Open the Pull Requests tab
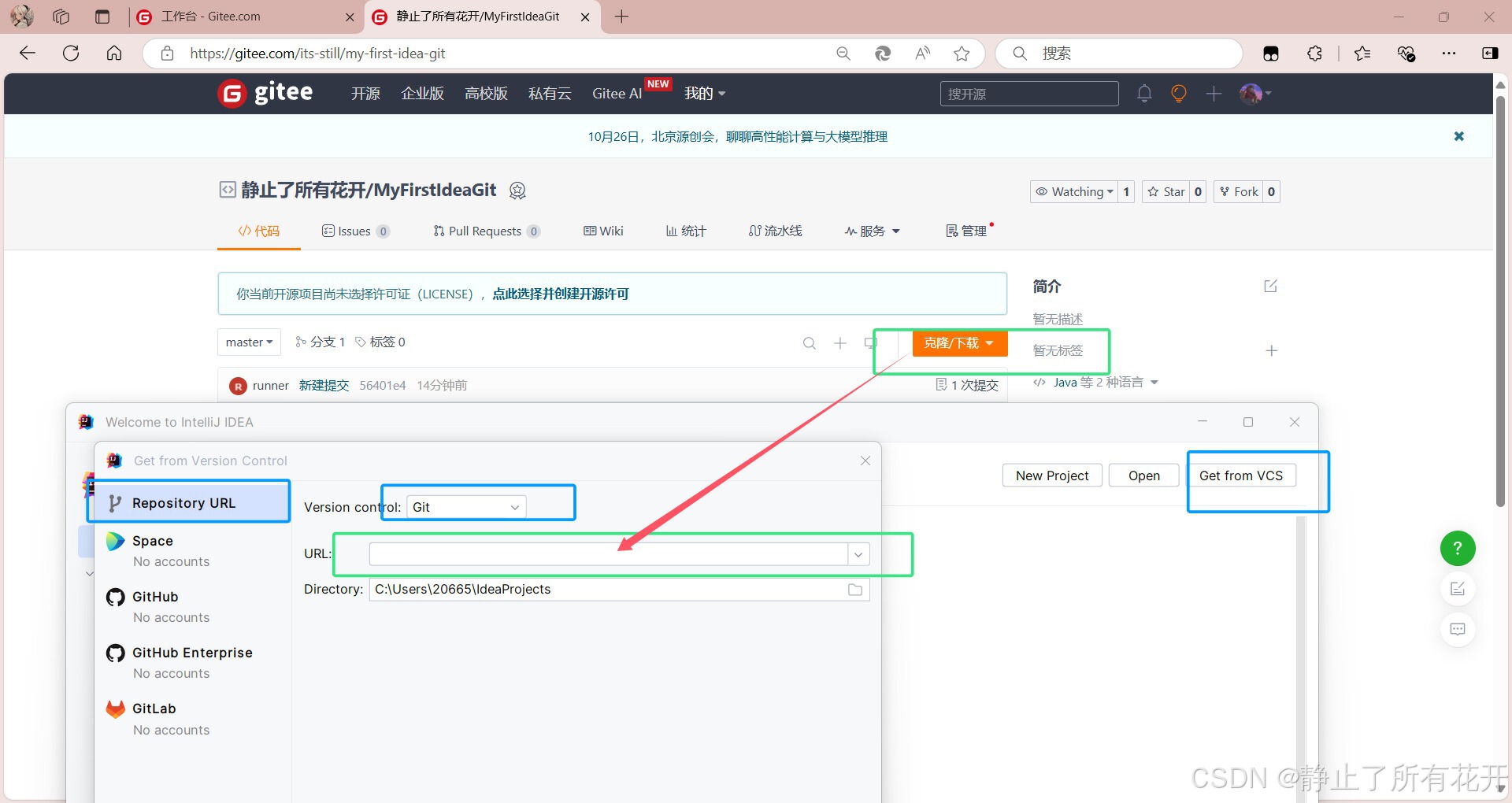 [x=486, y=231]
